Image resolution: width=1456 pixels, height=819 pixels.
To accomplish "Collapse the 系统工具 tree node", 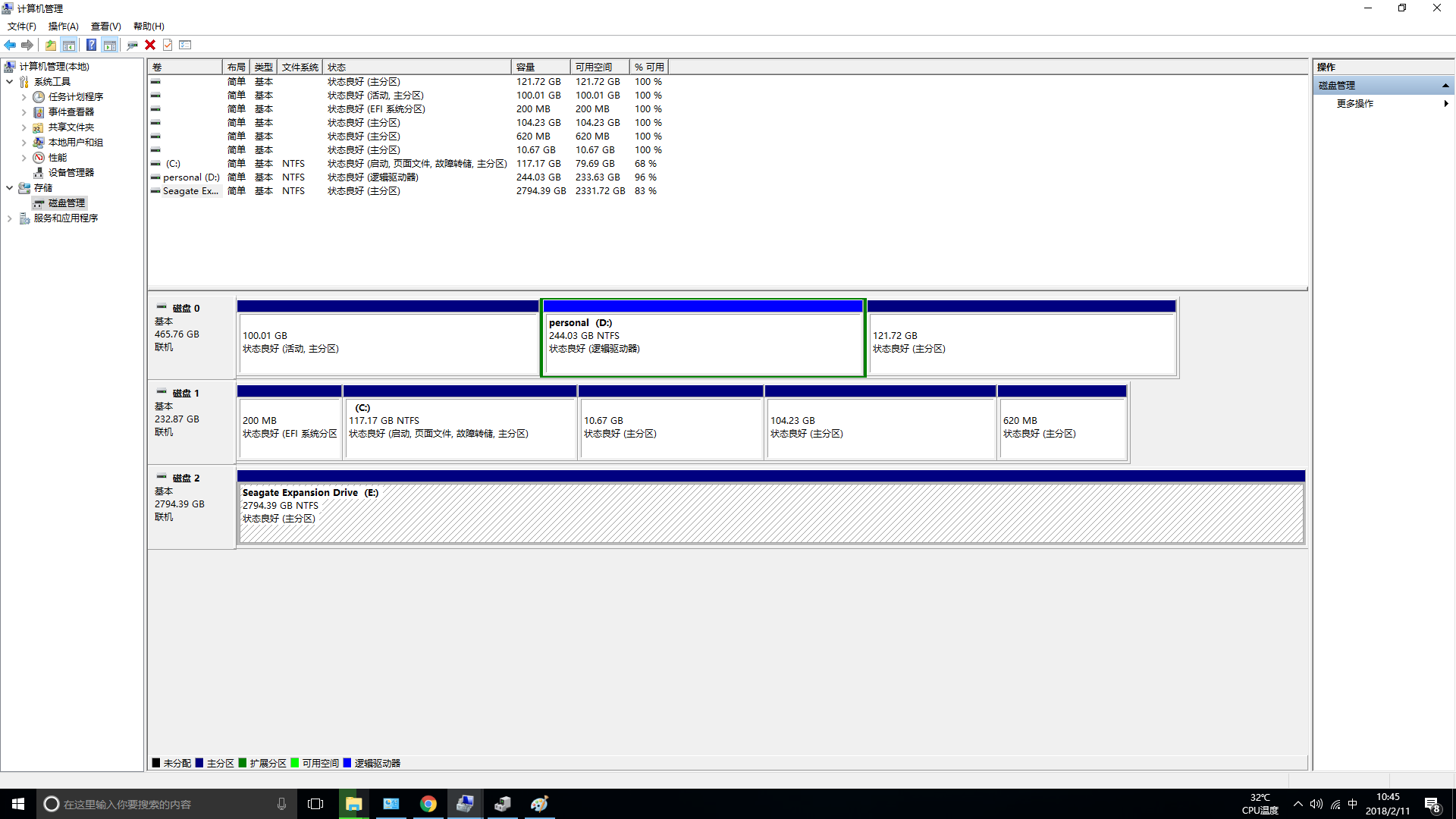I will click(9, 82).
